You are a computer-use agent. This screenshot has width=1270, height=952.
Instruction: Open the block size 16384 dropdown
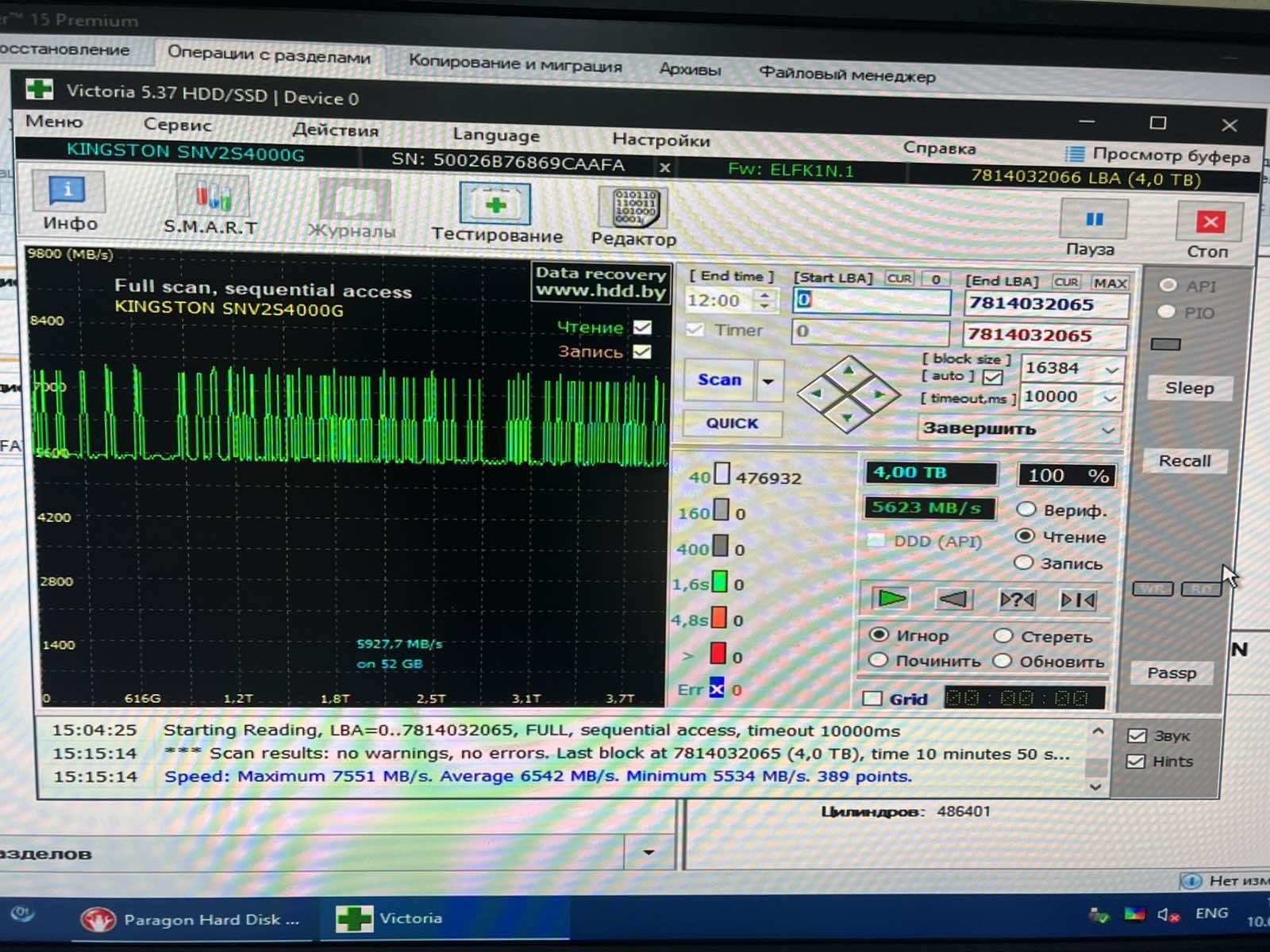[1111, 370]
